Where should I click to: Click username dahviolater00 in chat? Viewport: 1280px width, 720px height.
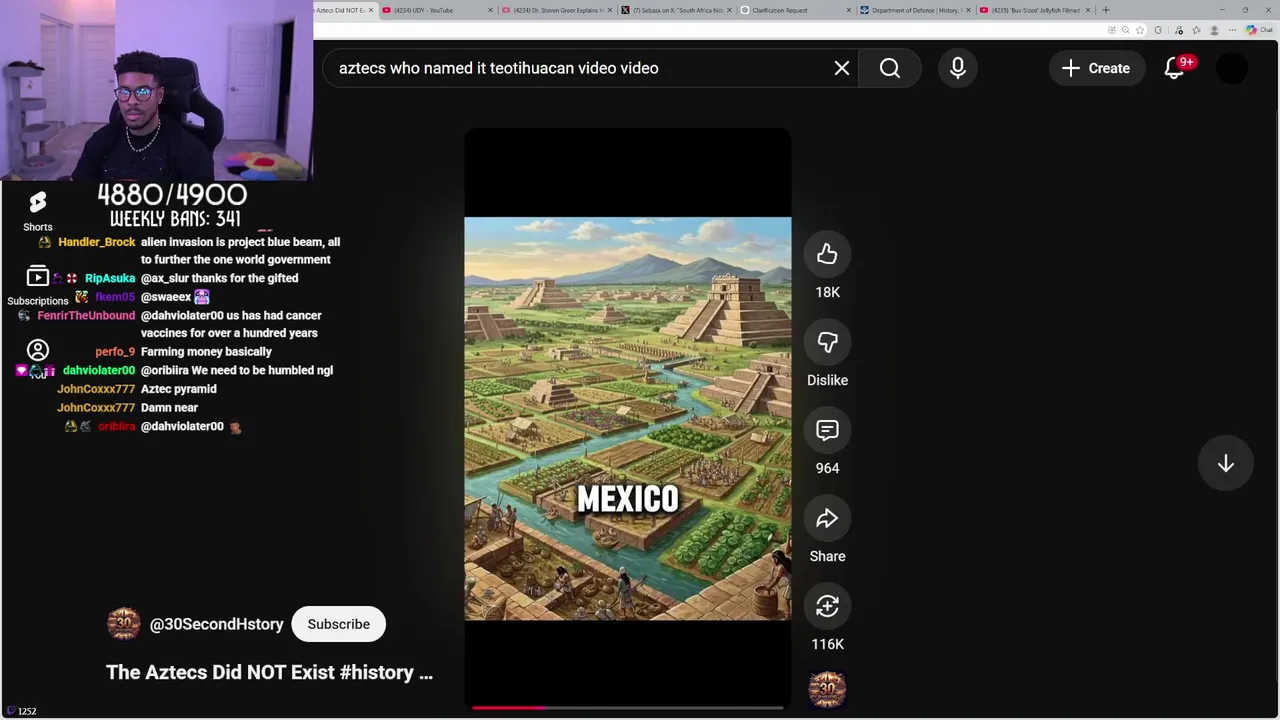coord(99,370)
